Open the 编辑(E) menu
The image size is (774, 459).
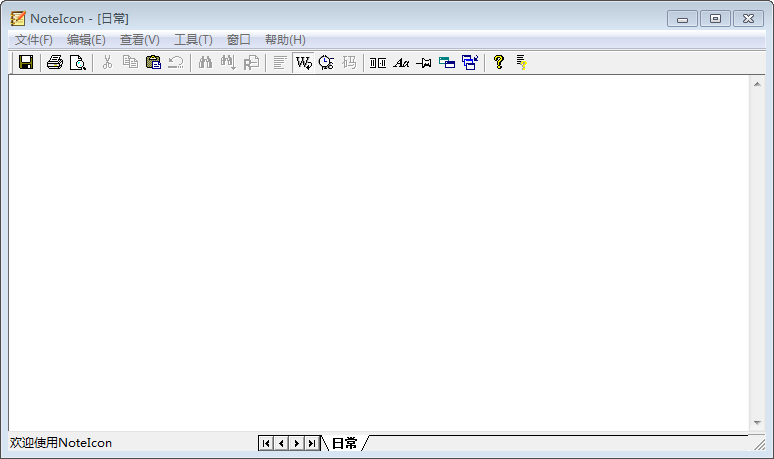coord(86,40)
